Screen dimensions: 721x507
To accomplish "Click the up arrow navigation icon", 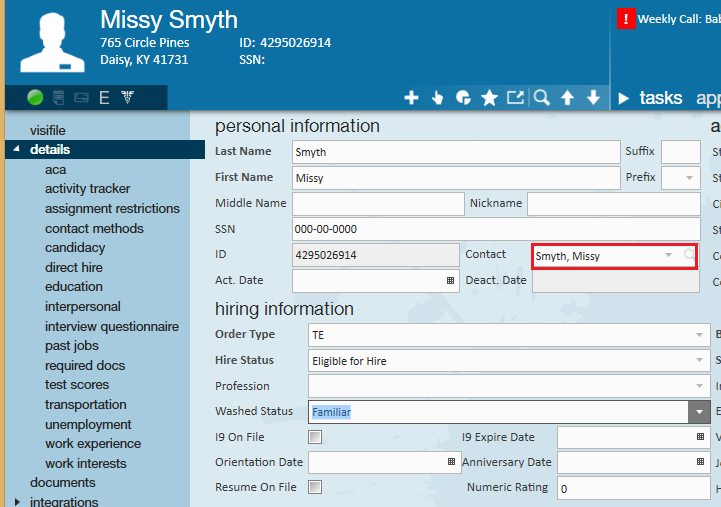I will coord(567,98).
